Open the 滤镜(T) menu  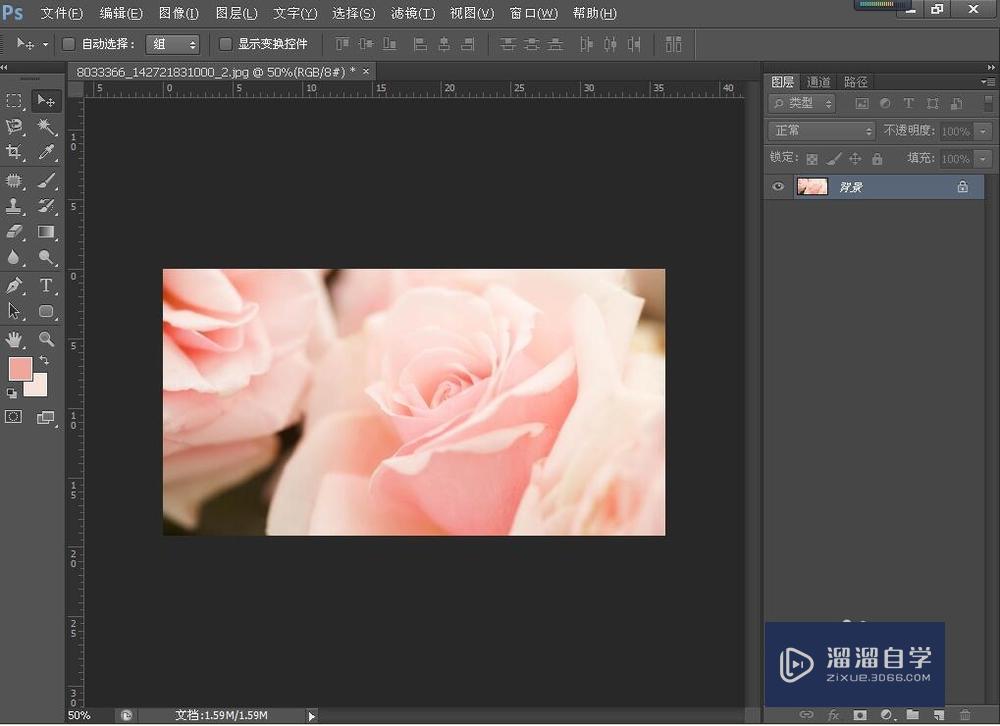pyautogui.click(x=412, y=13)
